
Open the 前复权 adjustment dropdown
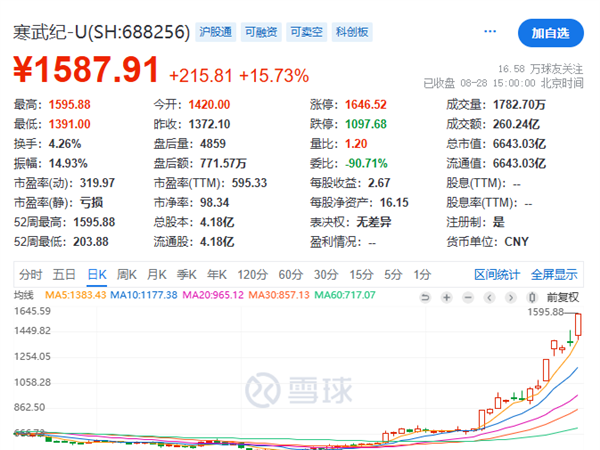[563, 297]
